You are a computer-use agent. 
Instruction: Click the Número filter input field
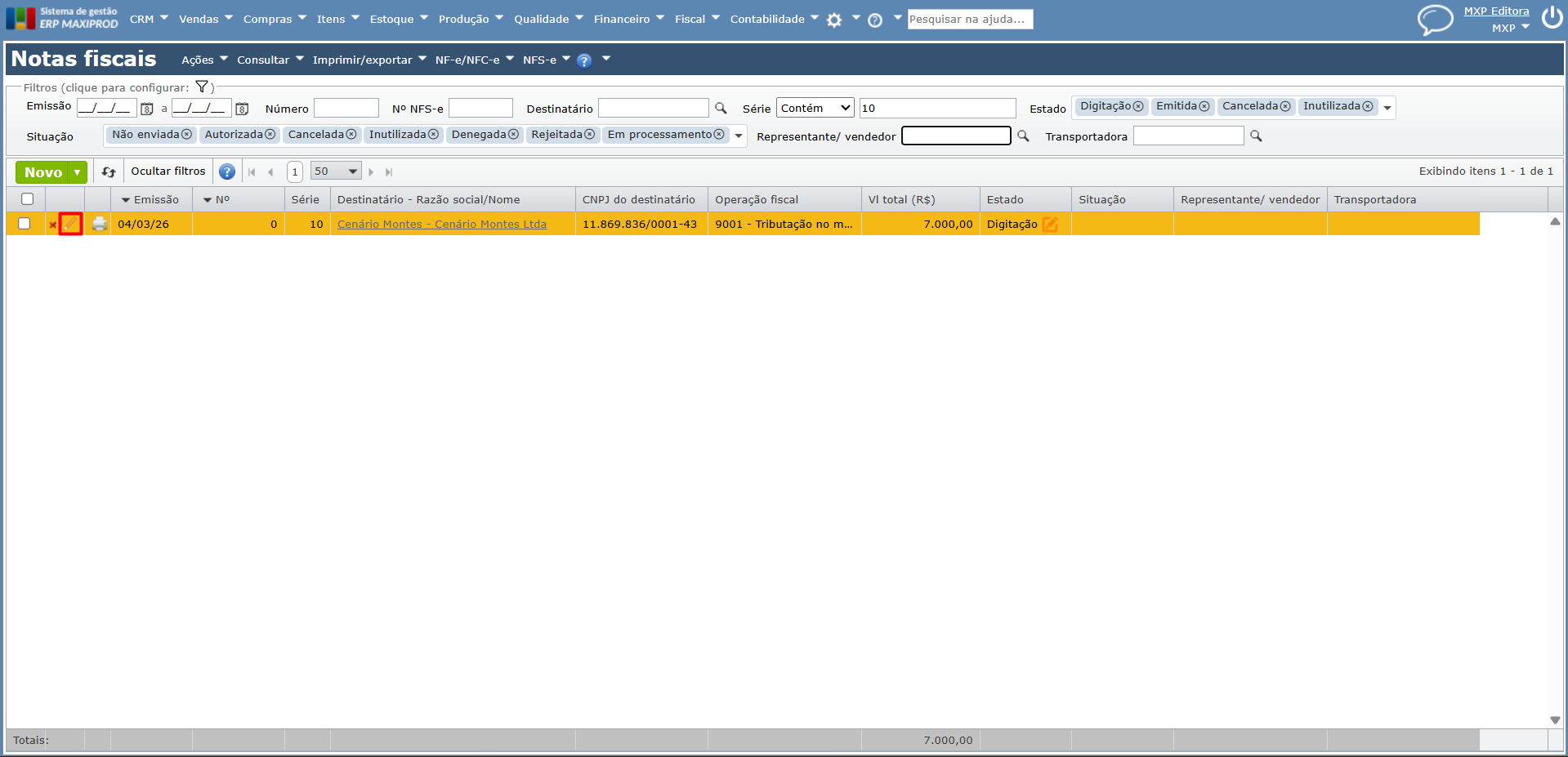346,108
